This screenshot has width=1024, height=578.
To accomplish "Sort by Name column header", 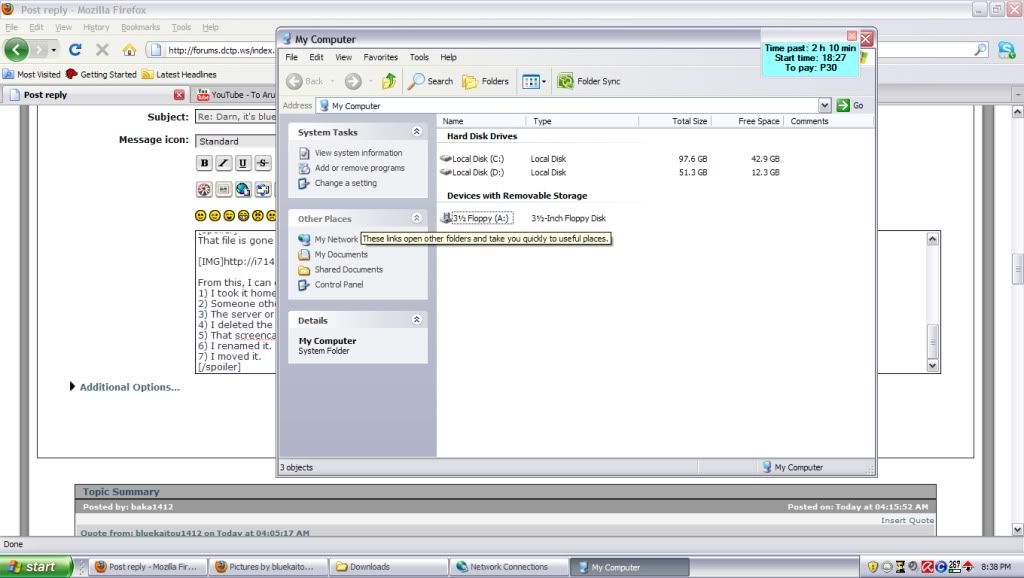I will tap(481, 121).
